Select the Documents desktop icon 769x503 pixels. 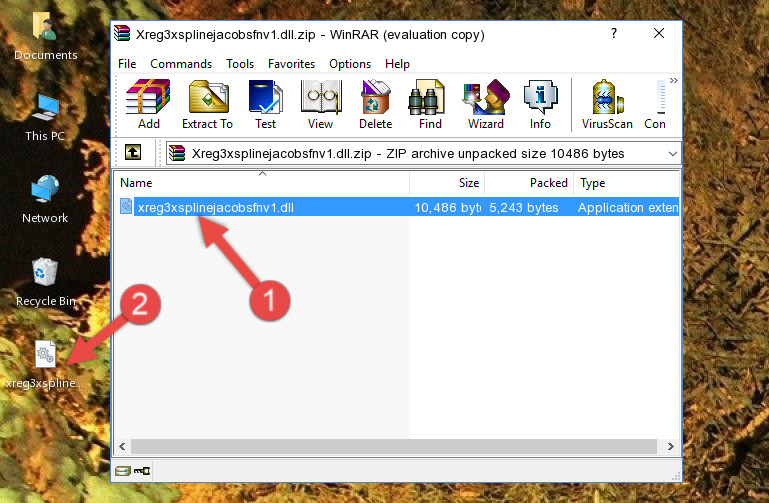coord(45,37)
